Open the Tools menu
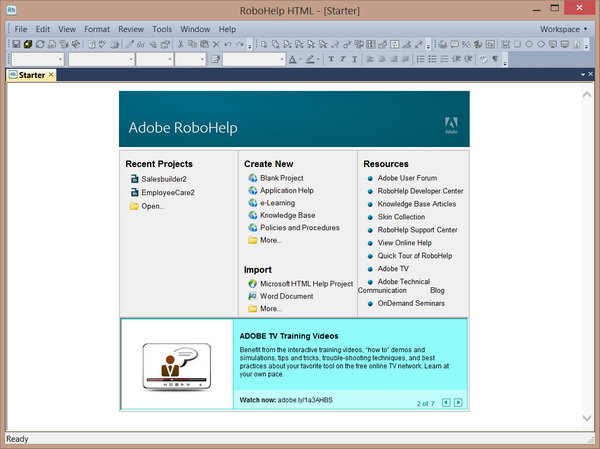 162,29
